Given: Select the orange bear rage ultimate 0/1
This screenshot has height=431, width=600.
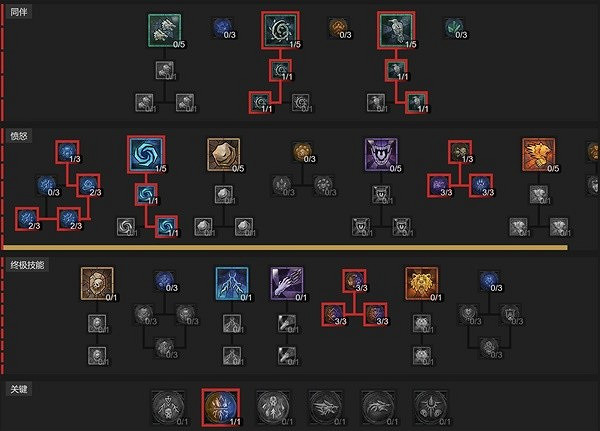Looking at the screenshot, I should [422, 284].
